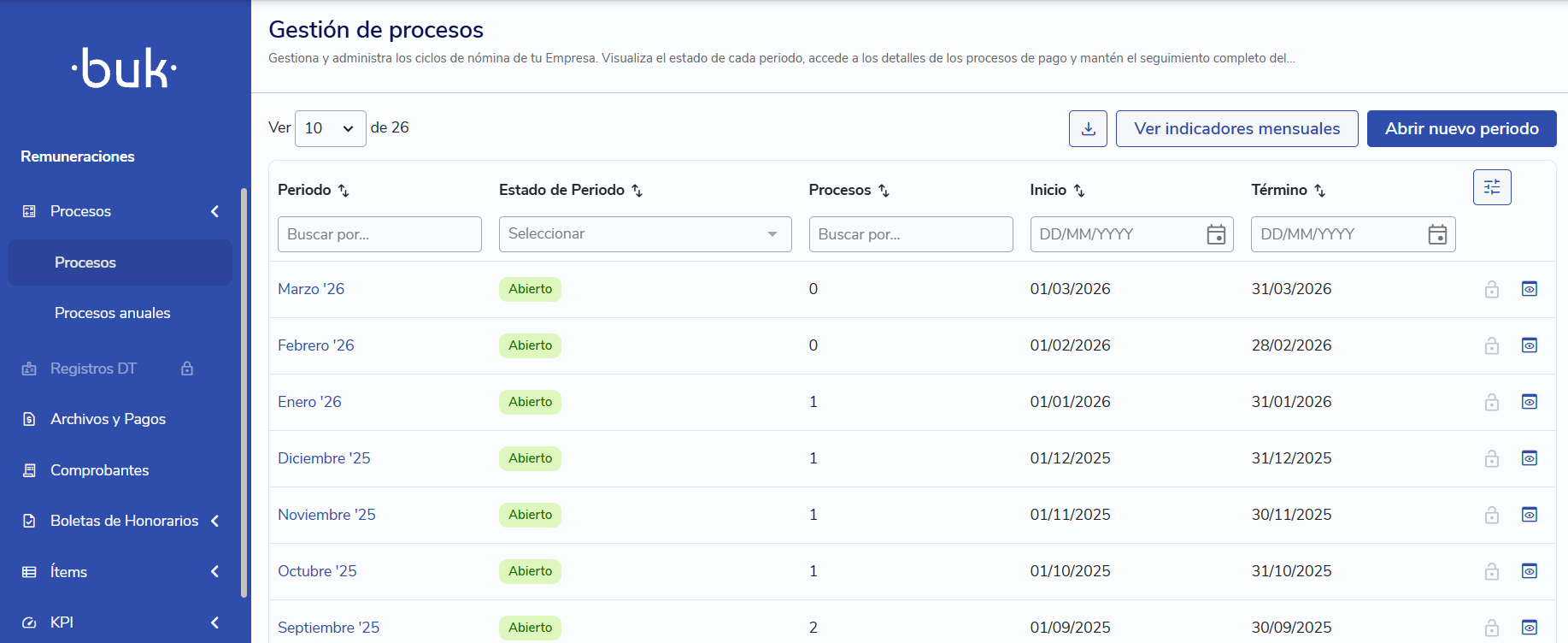The height and width of the screenshot is (643, 1568).
Task: Click the Gestión de procesos title
Action: [376, 30]
